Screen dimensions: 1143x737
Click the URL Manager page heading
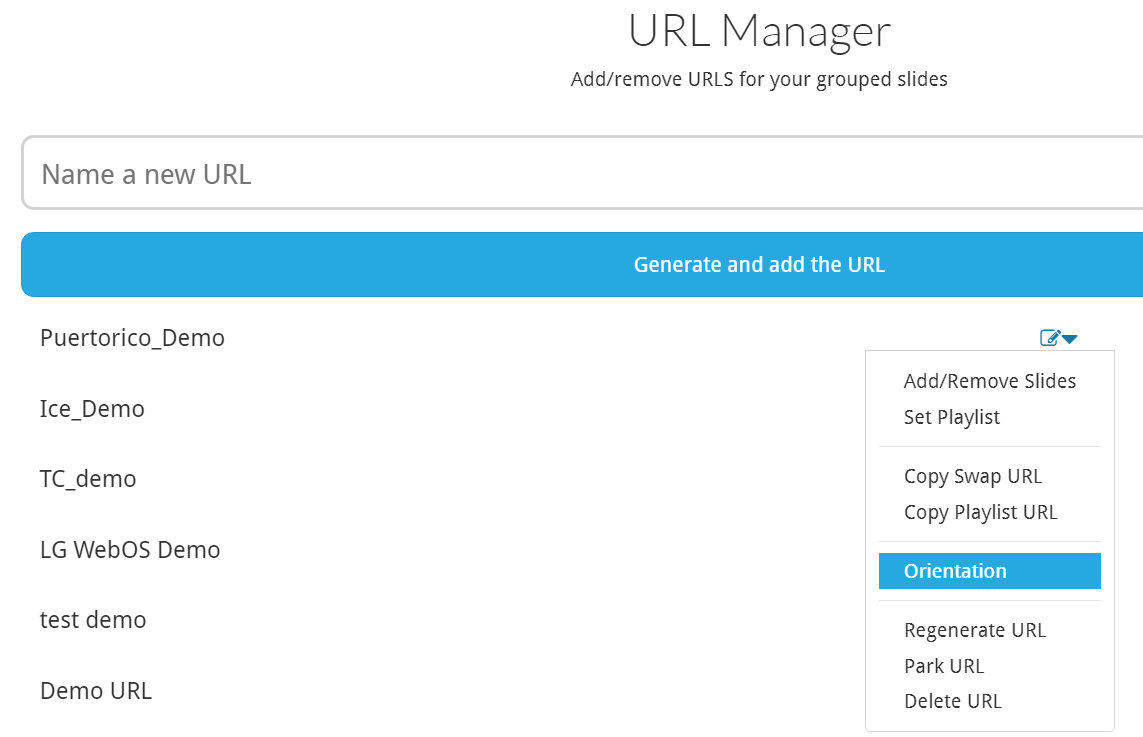coord(759,31)
